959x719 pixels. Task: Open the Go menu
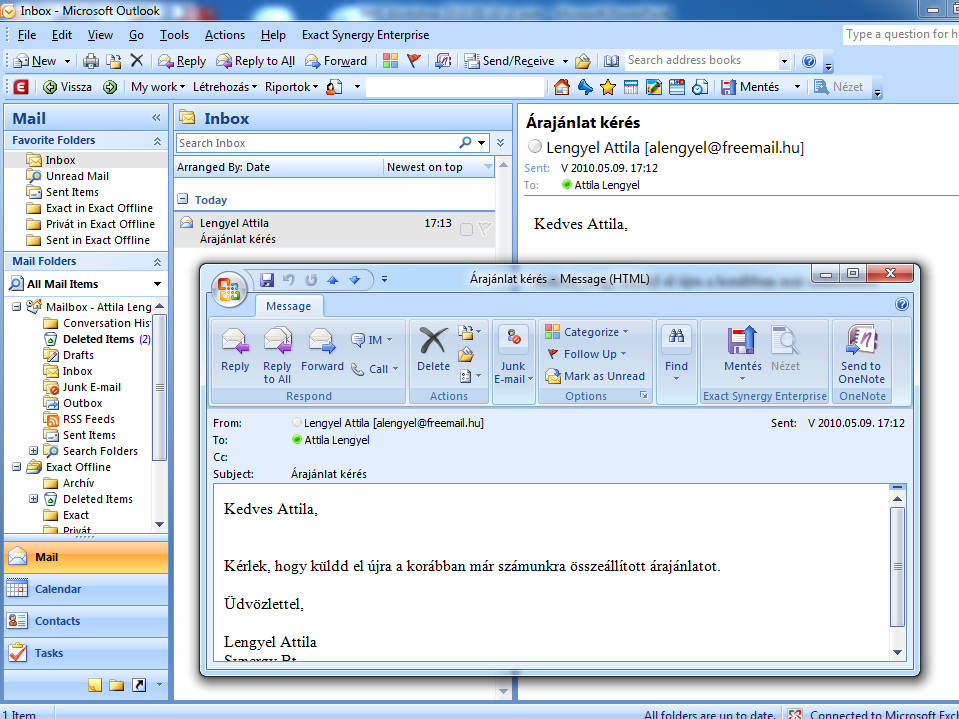(x=136, y=35)
